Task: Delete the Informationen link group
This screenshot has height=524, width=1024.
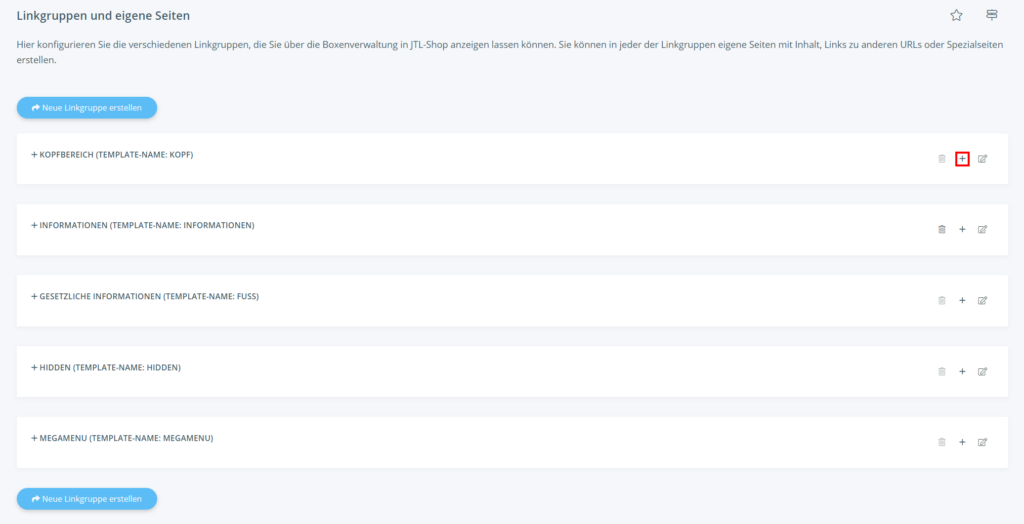Action: pos(941,229)
